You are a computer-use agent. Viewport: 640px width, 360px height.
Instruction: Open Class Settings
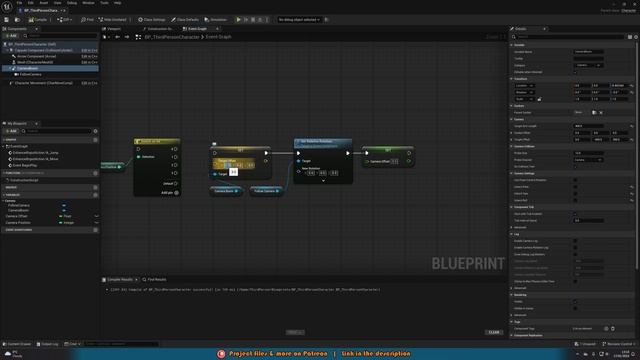tap(152, 20)
